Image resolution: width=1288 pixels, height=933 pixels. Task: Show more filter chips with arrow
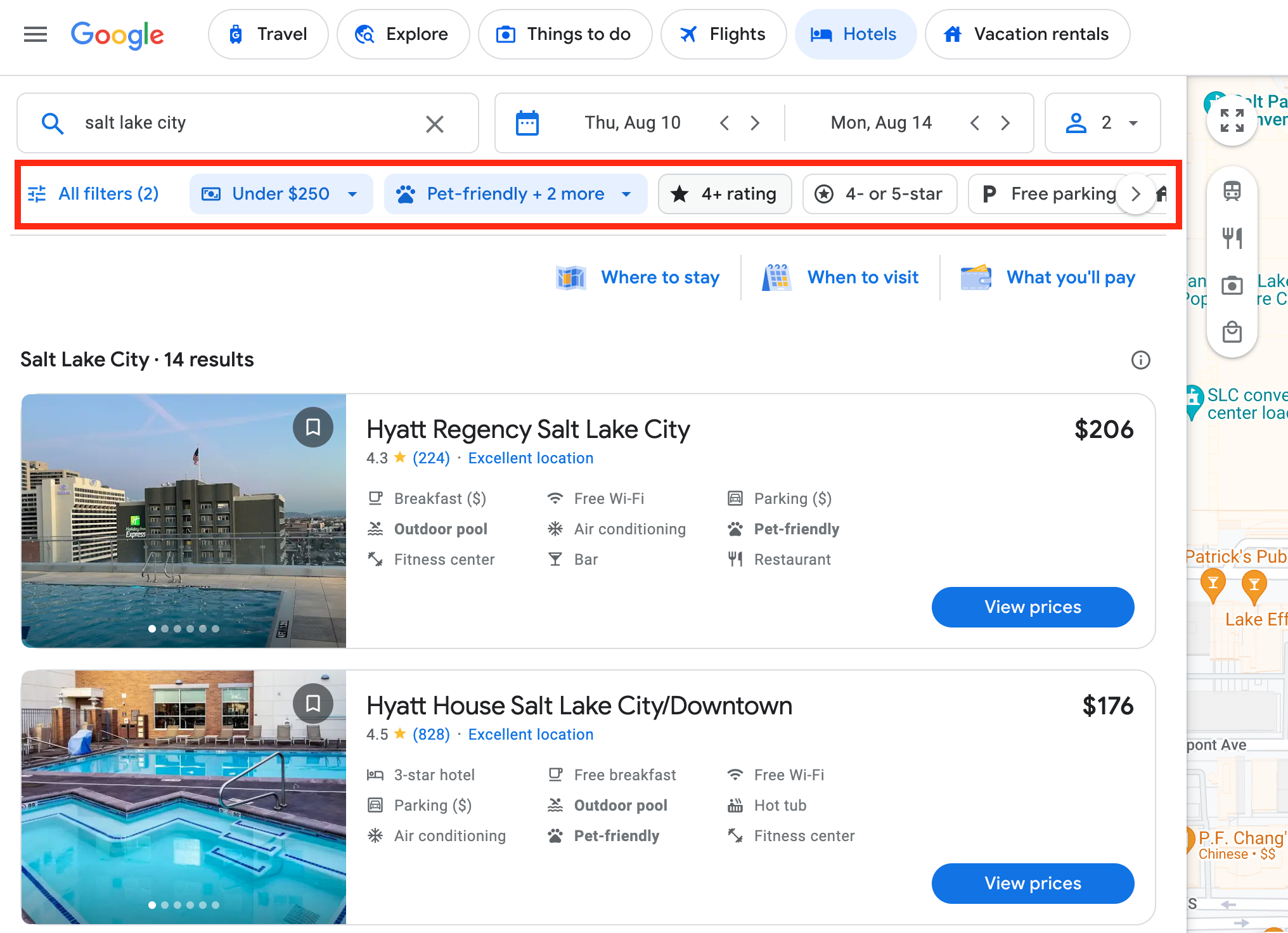click(x=1136, y=194)
